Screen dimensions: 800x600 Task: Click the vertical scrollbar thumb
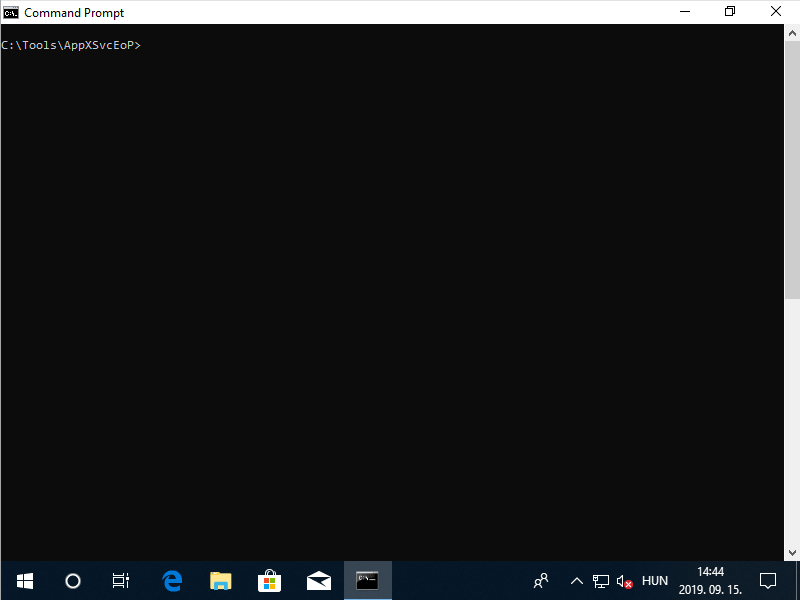[792, 170]
